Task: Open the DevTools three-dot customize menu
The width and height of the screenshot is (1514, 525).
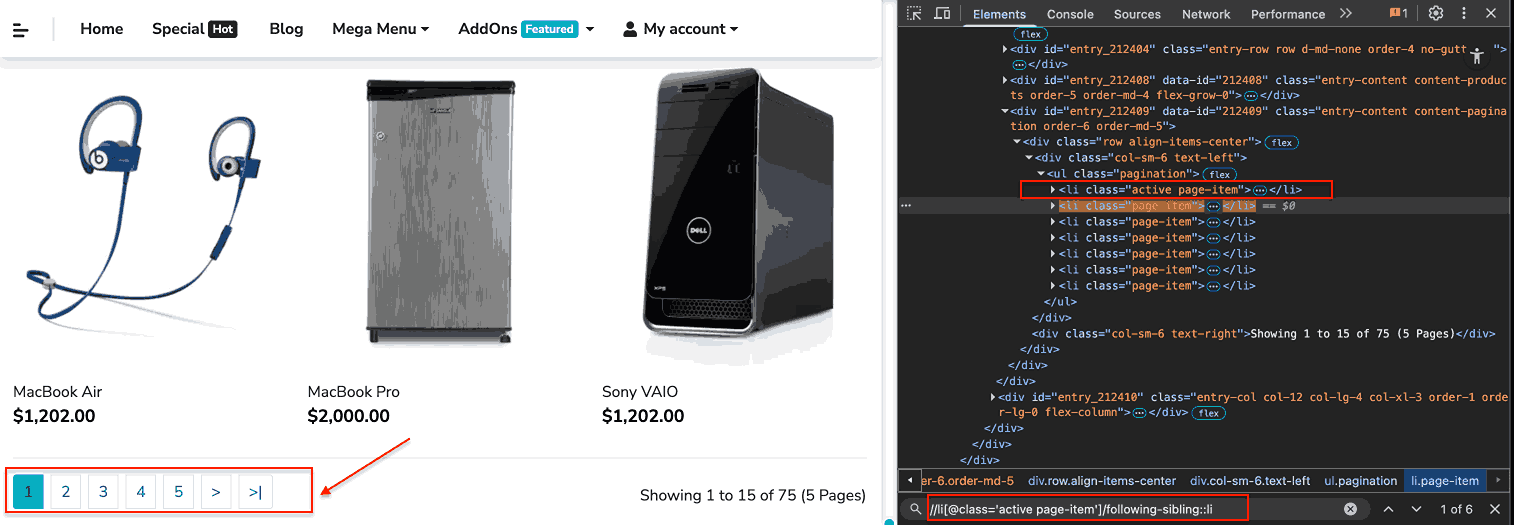Action: [x=1466, y=13]
